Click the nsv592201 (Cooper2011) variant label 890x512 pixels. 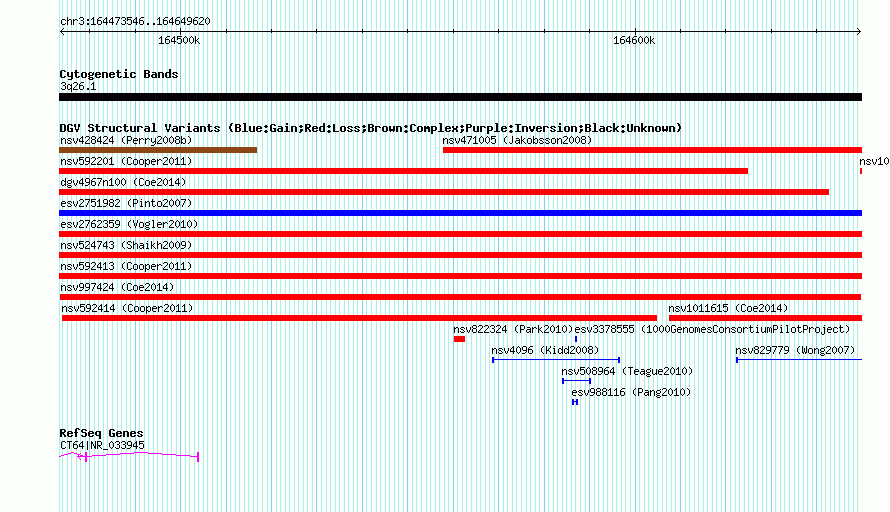[126, 161]
